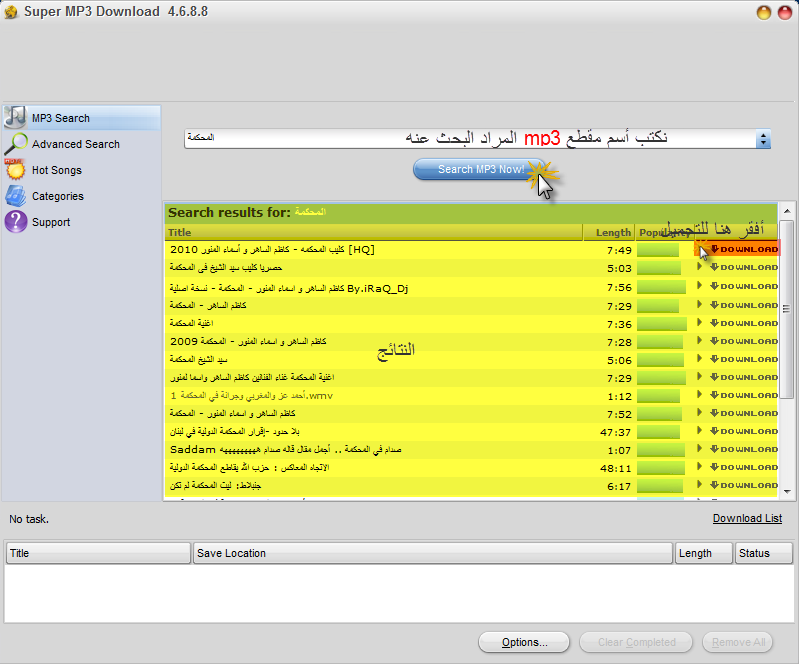799x664 pixels.
Task: Select the result row starting with 2009
Action: pos(471,341)
